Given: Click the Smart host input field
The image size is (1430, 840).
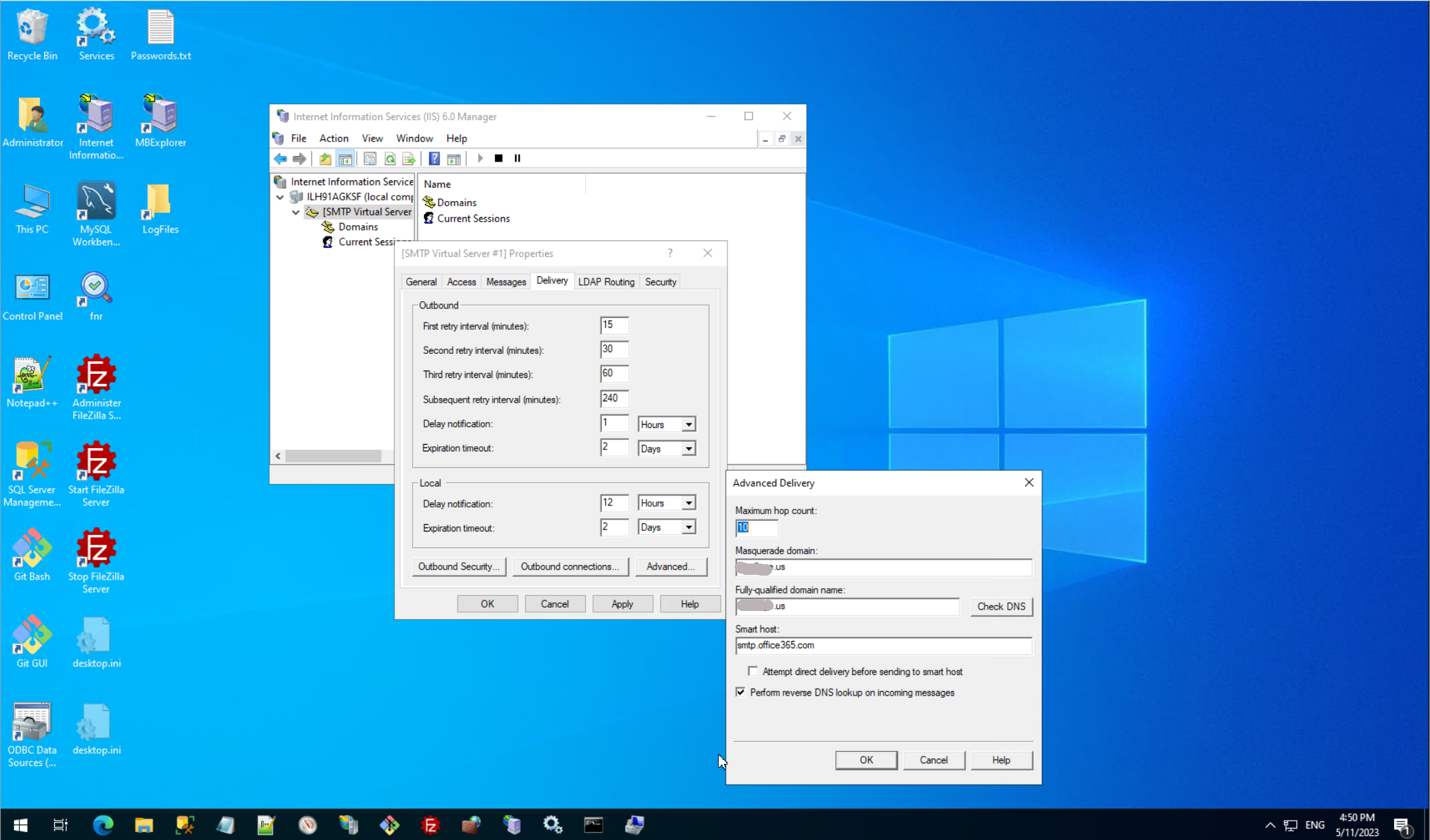Looking at the screenshot, I should tap(883, 646).
